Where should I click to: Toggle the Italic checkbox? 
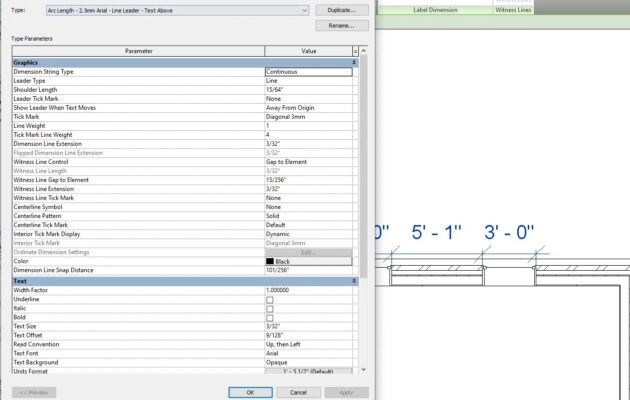coord(269,308)
